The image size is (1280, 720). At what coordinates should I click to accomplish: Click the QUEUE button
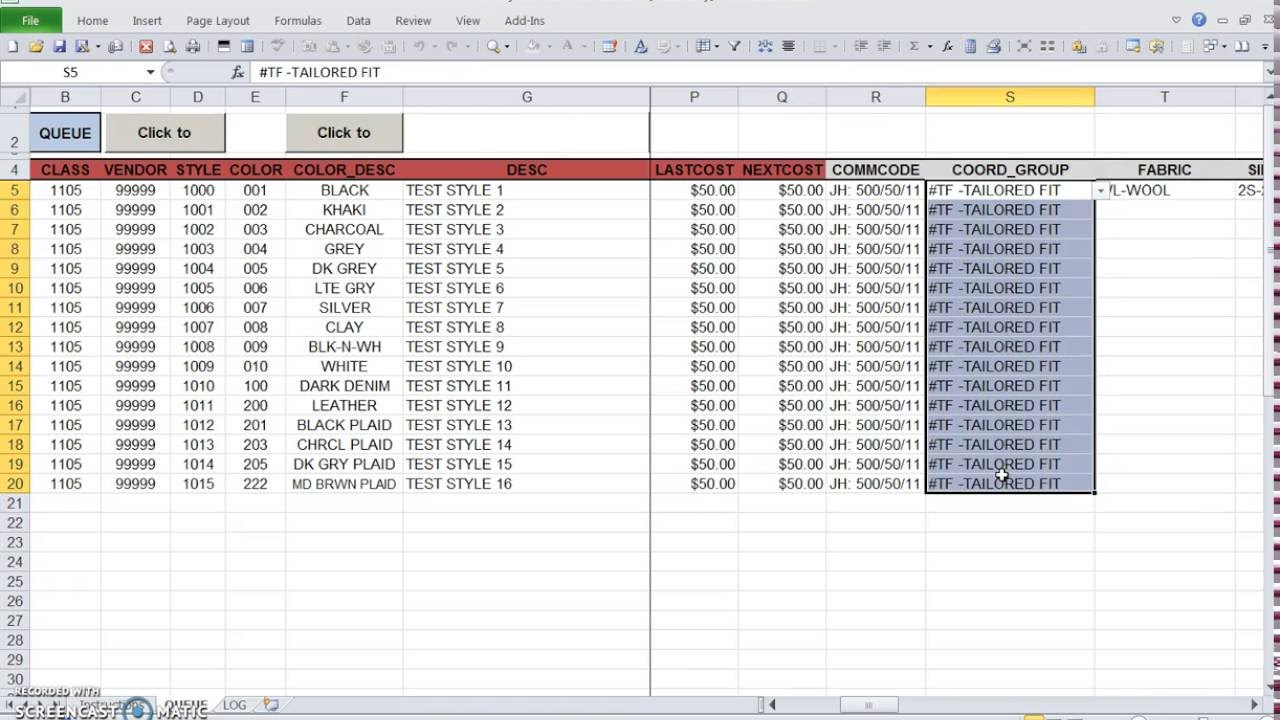[65, 132]
